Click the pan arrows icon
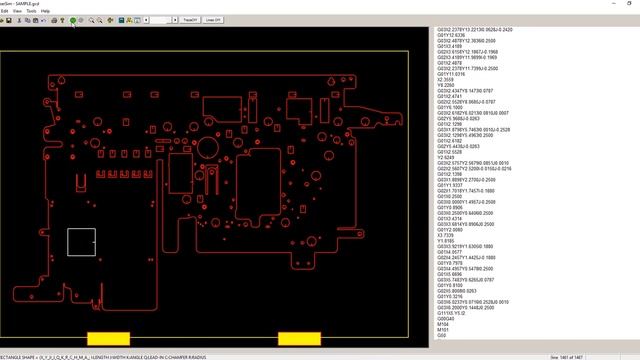640x360 pixels. coord(110,20)
